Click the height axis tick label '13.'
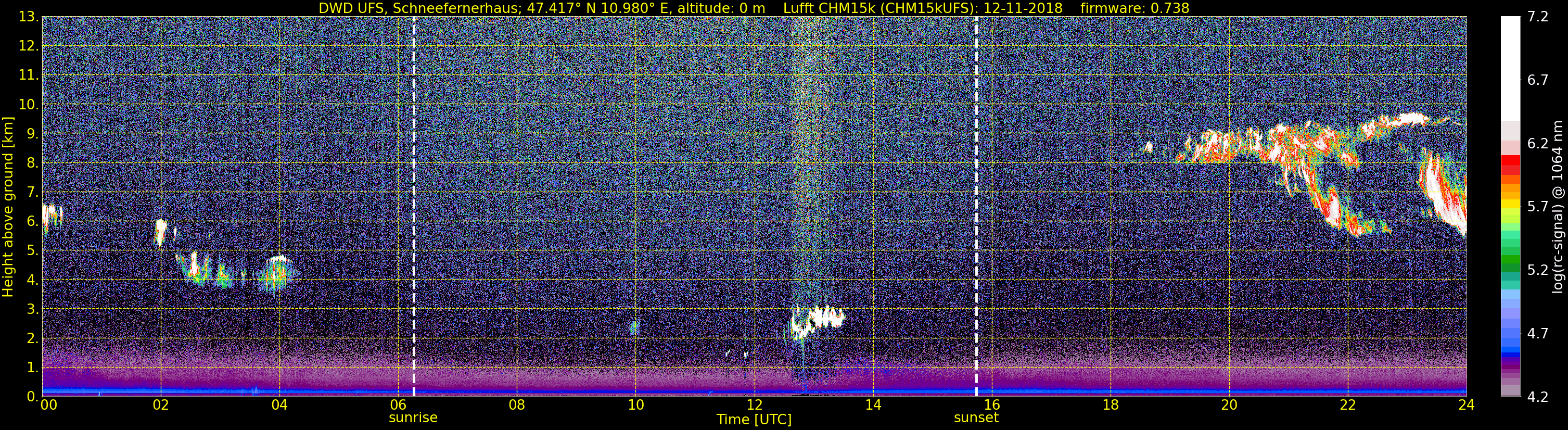The height and width of the screenshot is (430, 1568). tap(28, 17)
